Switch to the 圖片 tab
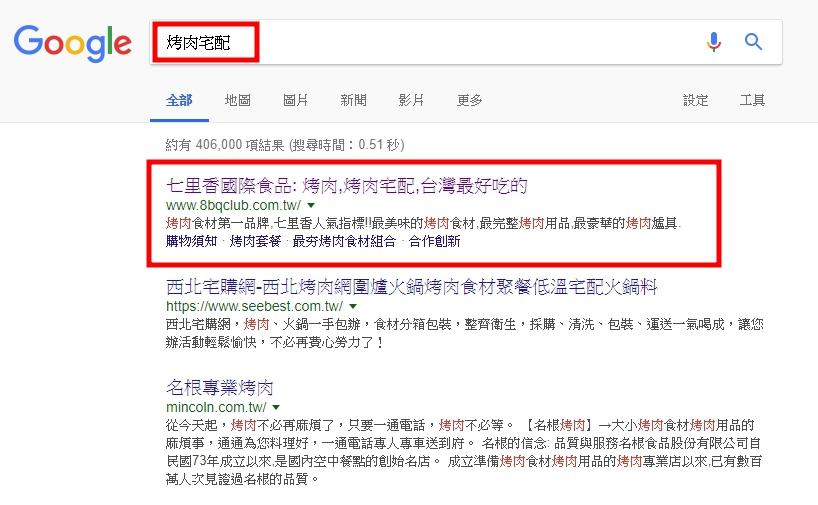 [x=295, y=100]
